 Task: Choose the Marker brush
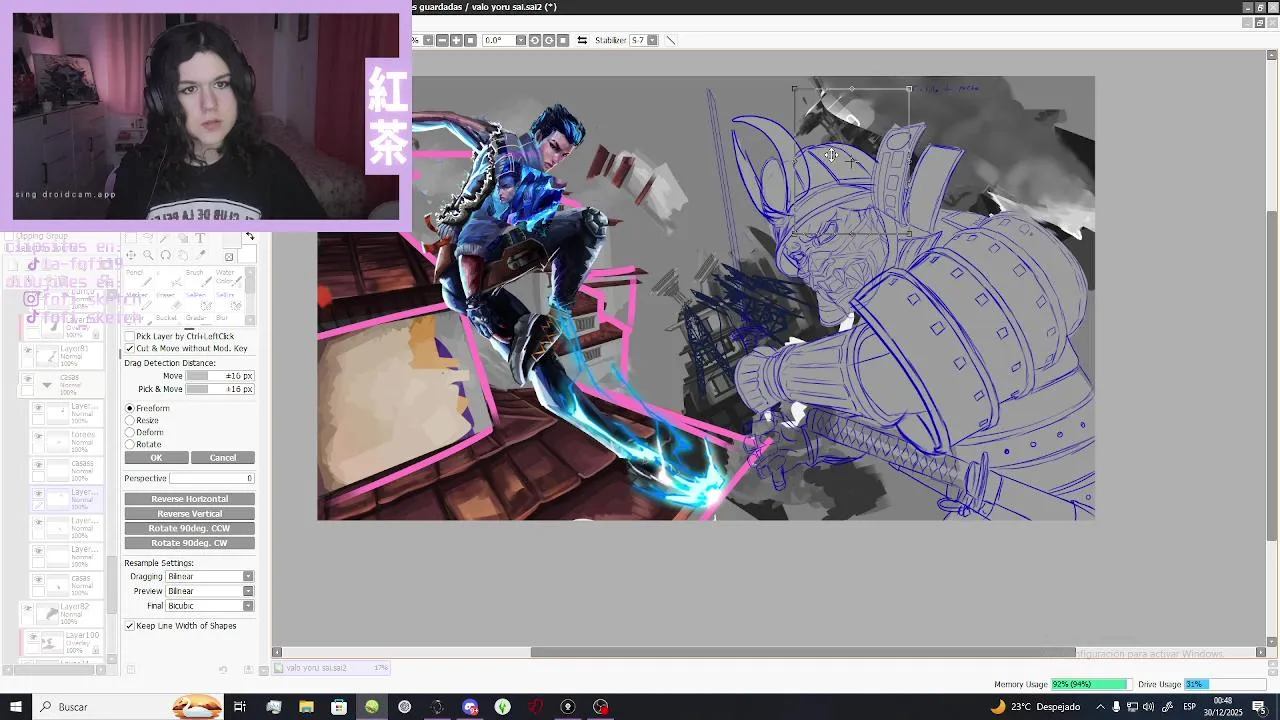[137, 303]
